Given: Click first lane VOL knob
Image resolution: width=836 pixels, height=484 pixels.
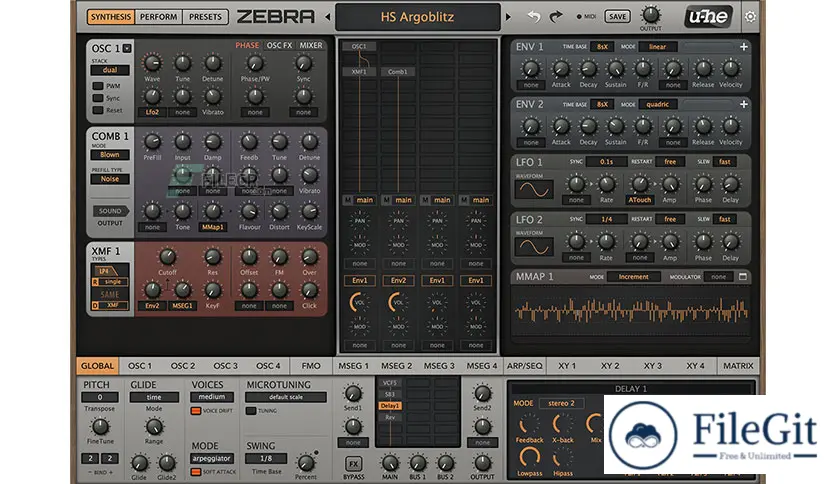Looking at the screenshot, I should (x=359, y=302).
